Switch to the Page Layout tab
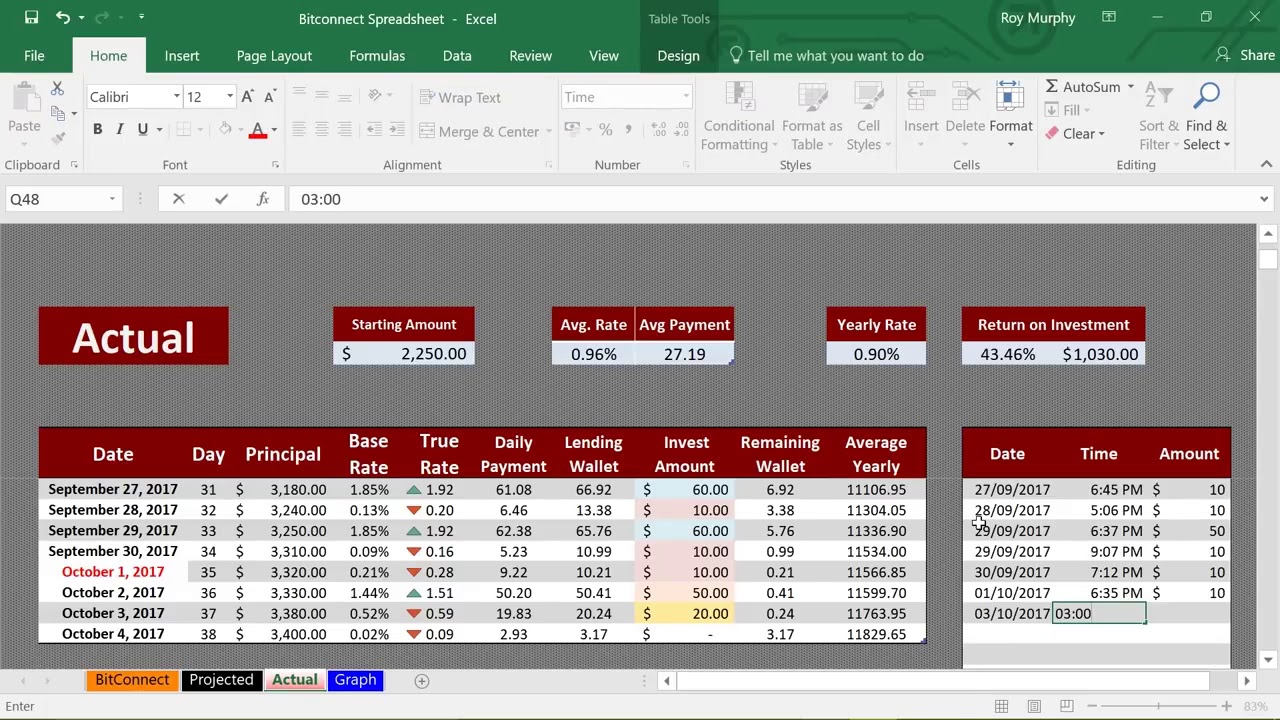The width and height of the screenshot is (1280, 720). [x=274, y=56]
